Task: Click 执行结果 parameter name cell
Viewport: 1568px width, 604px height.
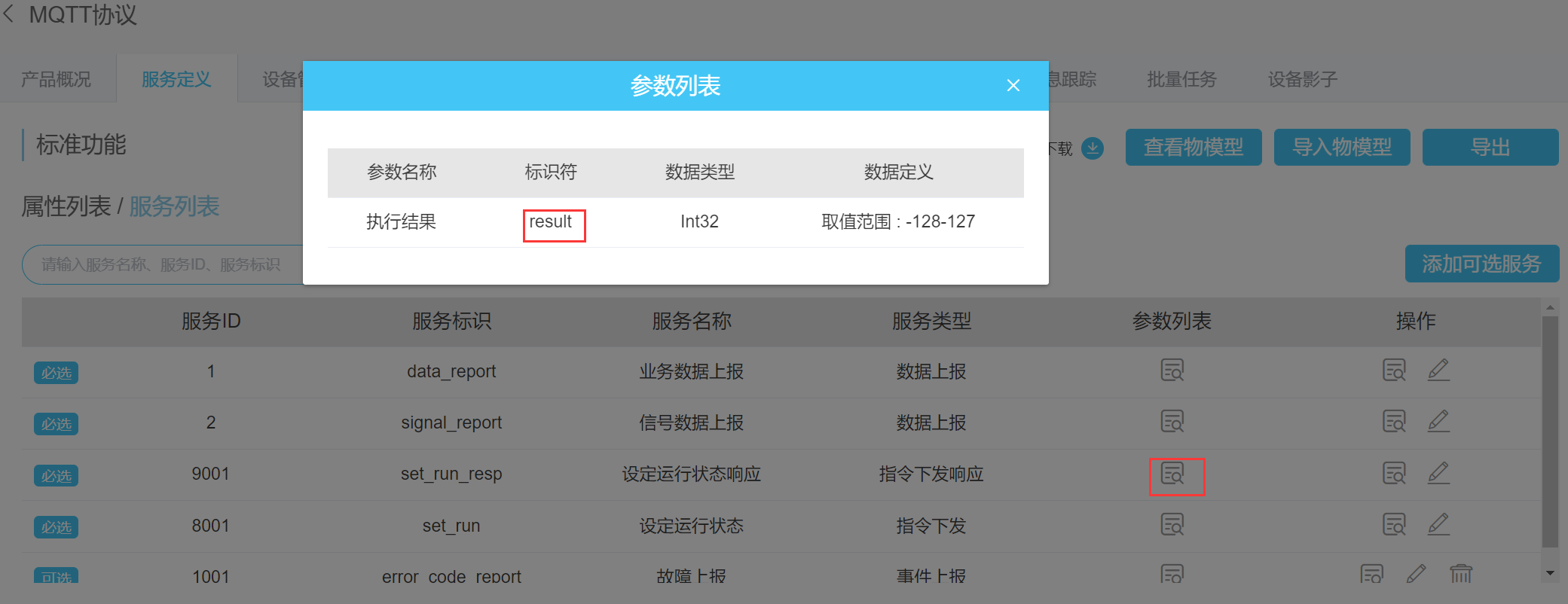Action: (x=402, y=222)
